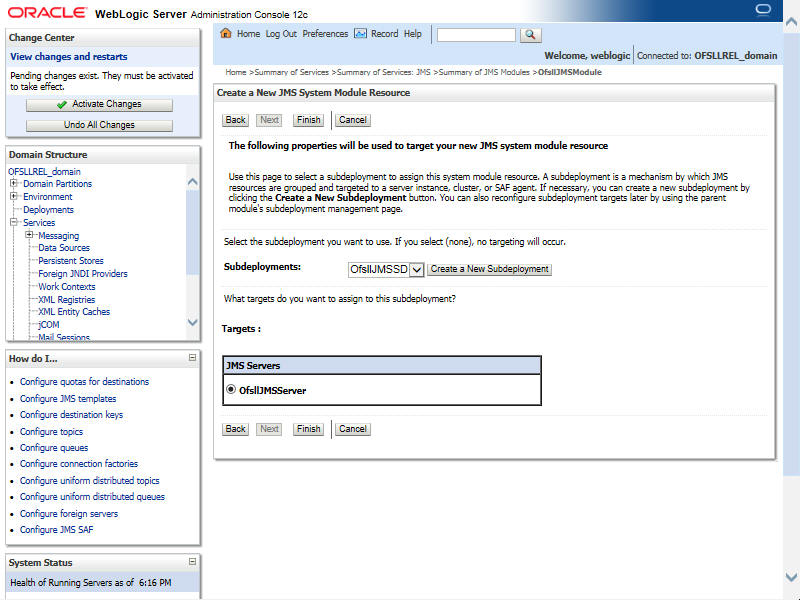Screen dimensions: 800x600
Task: Open Summary of Services: JMS breadcrumb
Action: point(384,72)
